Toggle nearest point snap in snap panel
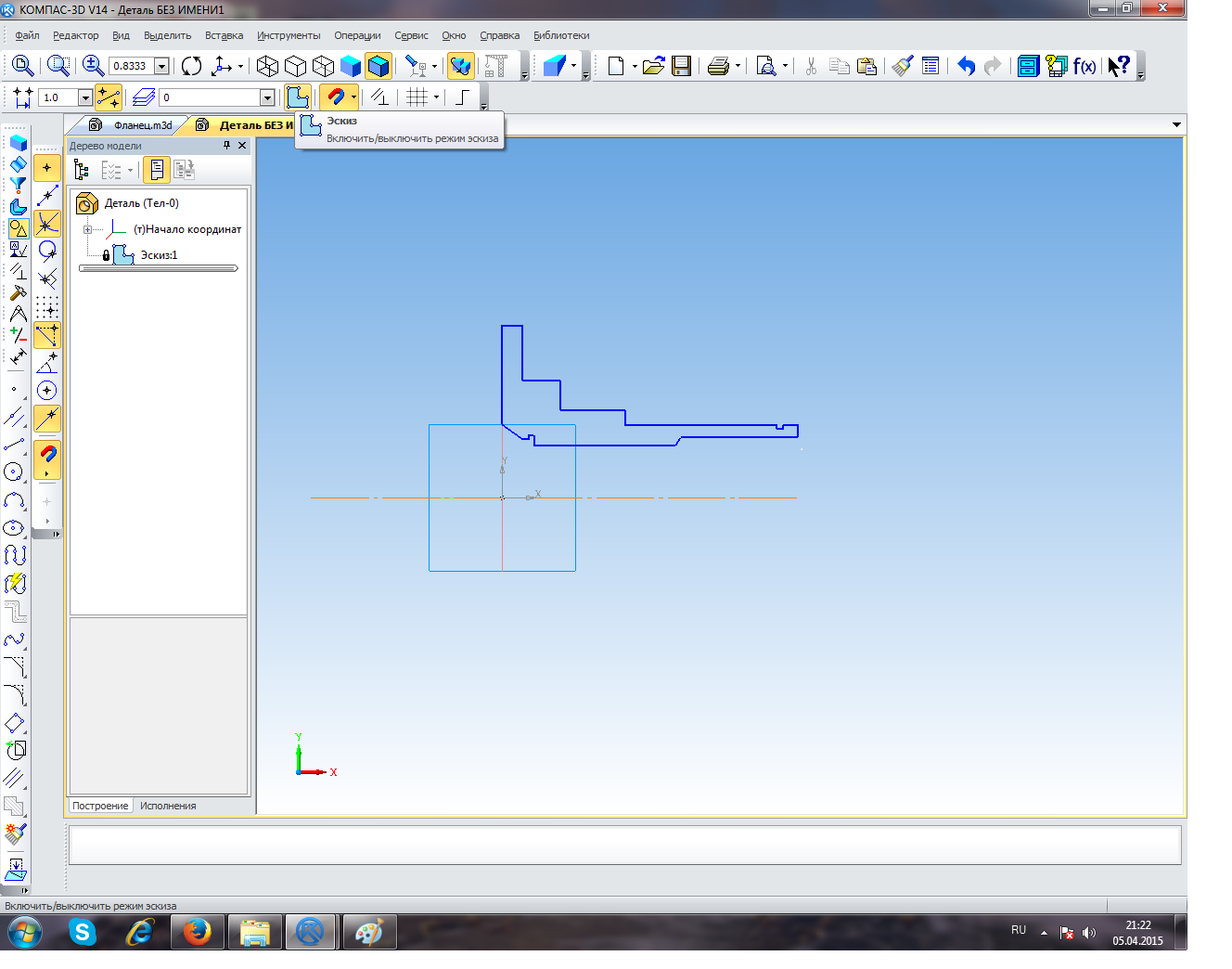Screen dimensions: 1232x969 [x=46, y=168]
